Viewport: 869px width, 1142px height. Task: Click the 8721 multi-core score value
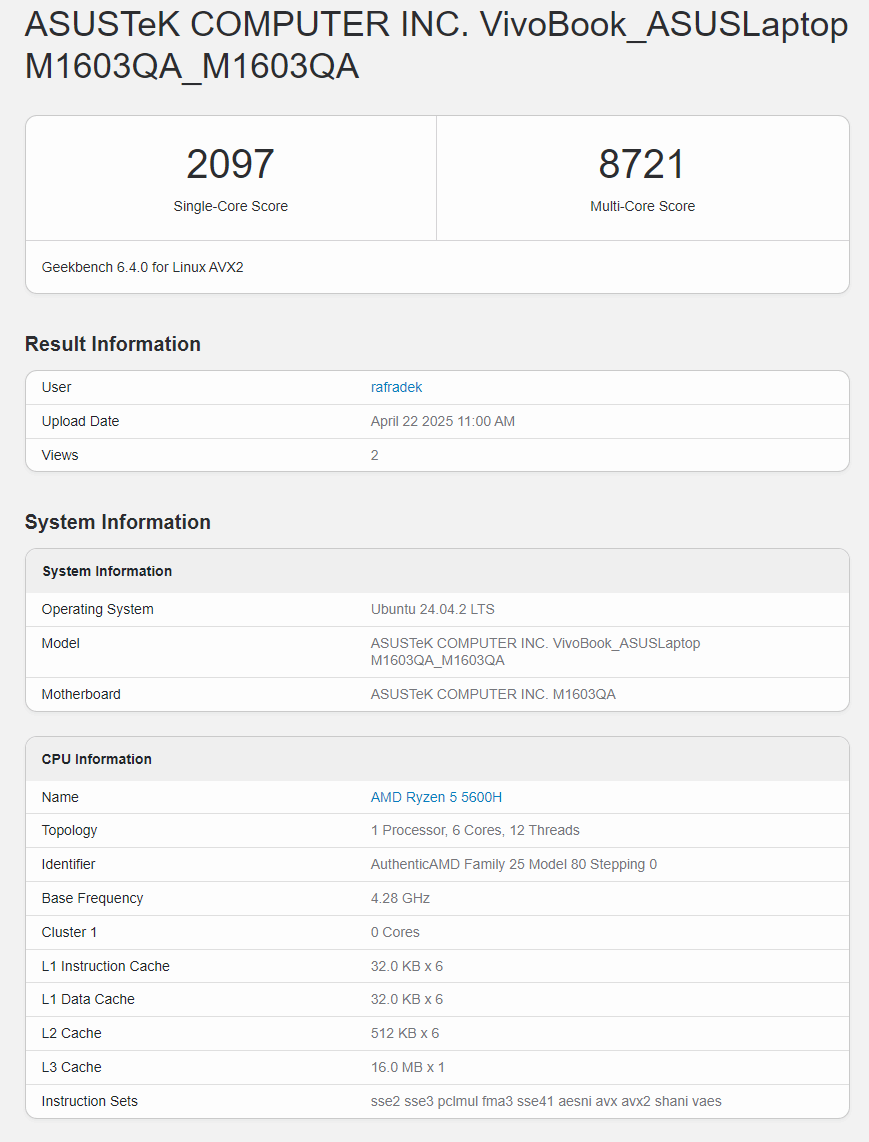pyautogui.click(x=642, y=164)
